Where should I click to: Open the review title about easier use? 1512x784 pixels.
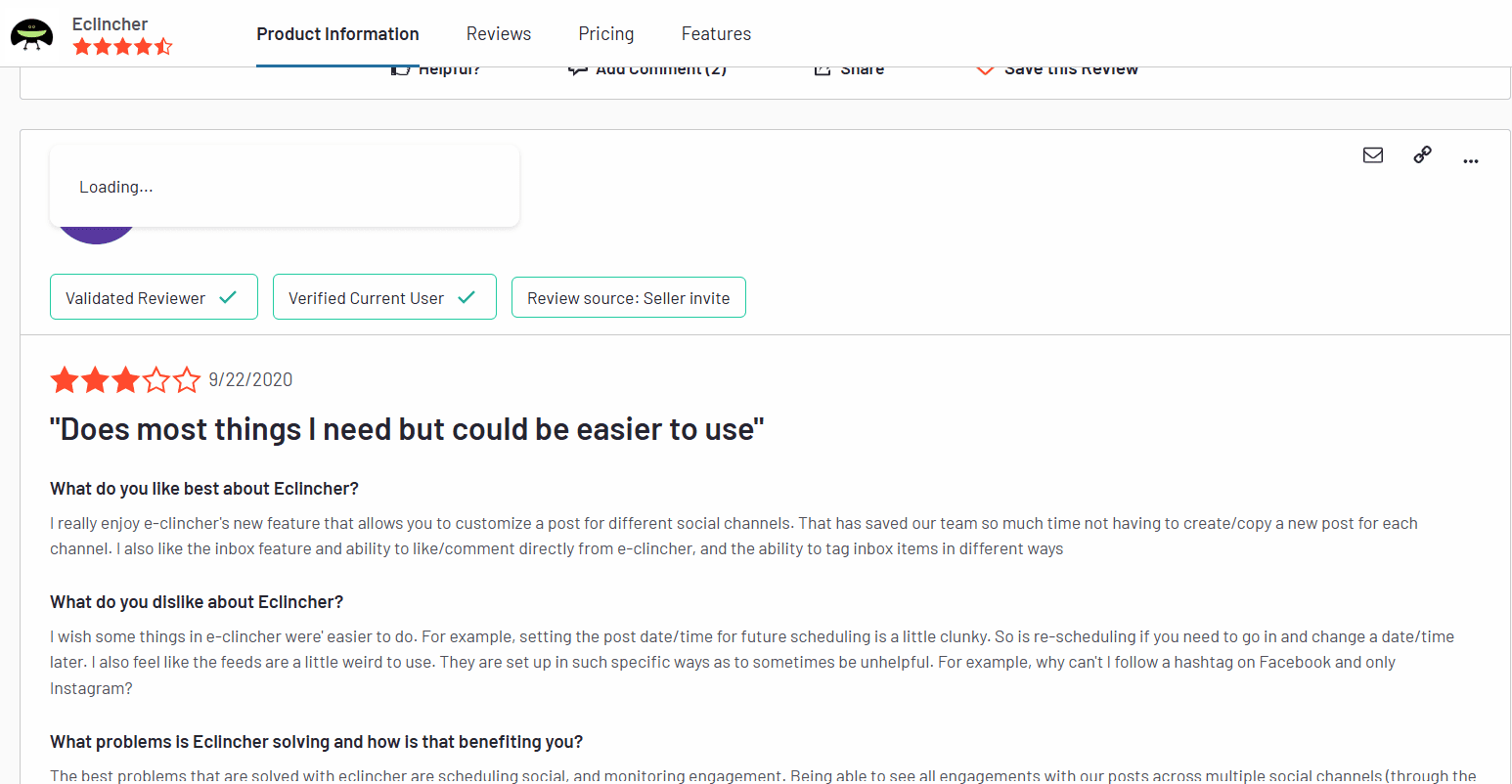pyautogui.click(x=407, y=429)
